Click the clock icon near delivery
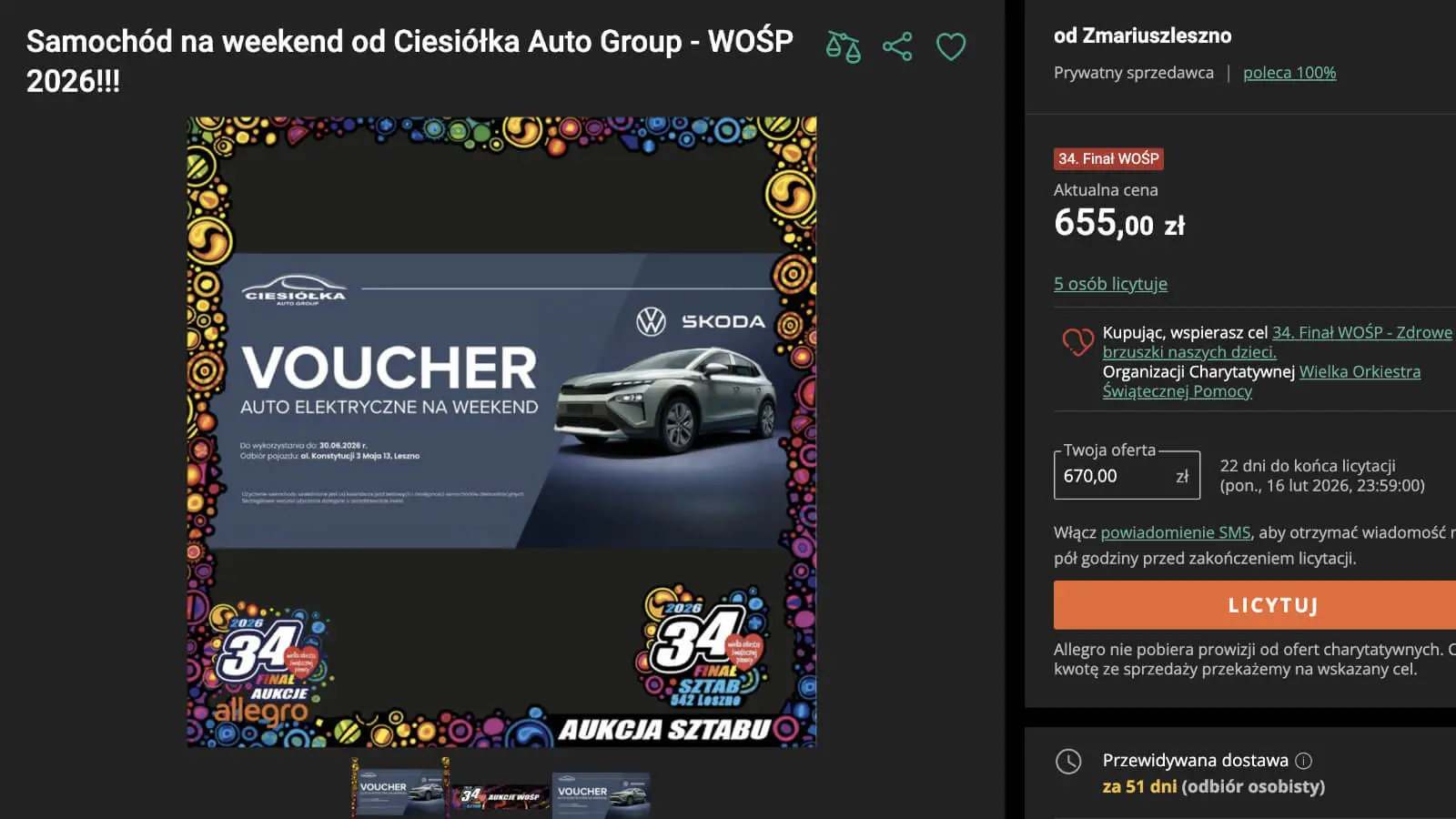Viewport: 1456px width, 819px height. click(x=1068, y=761)
